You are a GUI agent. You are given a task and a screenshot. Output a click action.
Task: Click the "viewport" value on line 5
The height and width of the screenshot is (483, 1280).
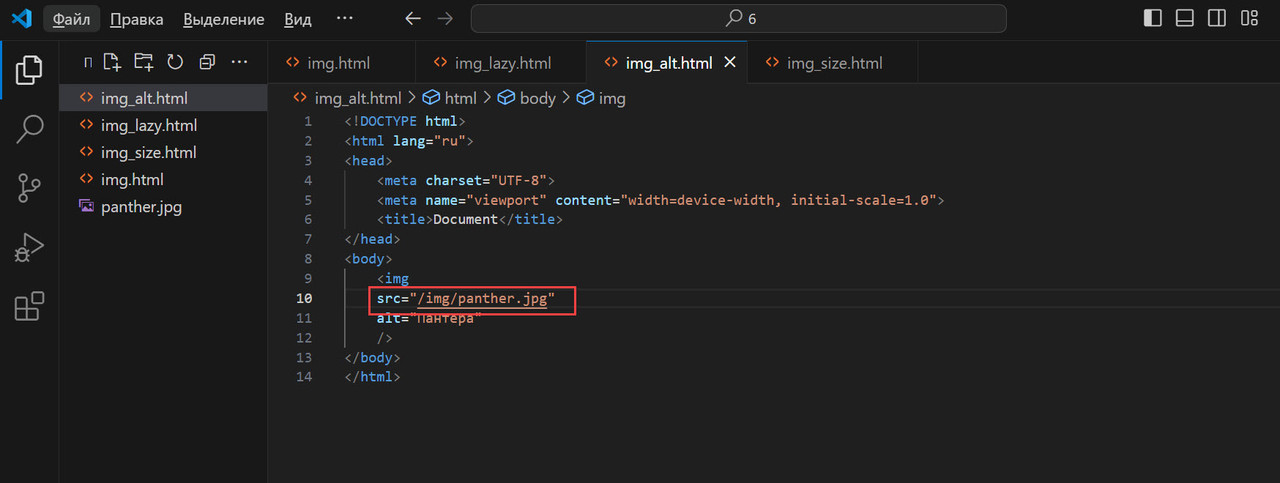pyautogui.click(x=507, y=200)
